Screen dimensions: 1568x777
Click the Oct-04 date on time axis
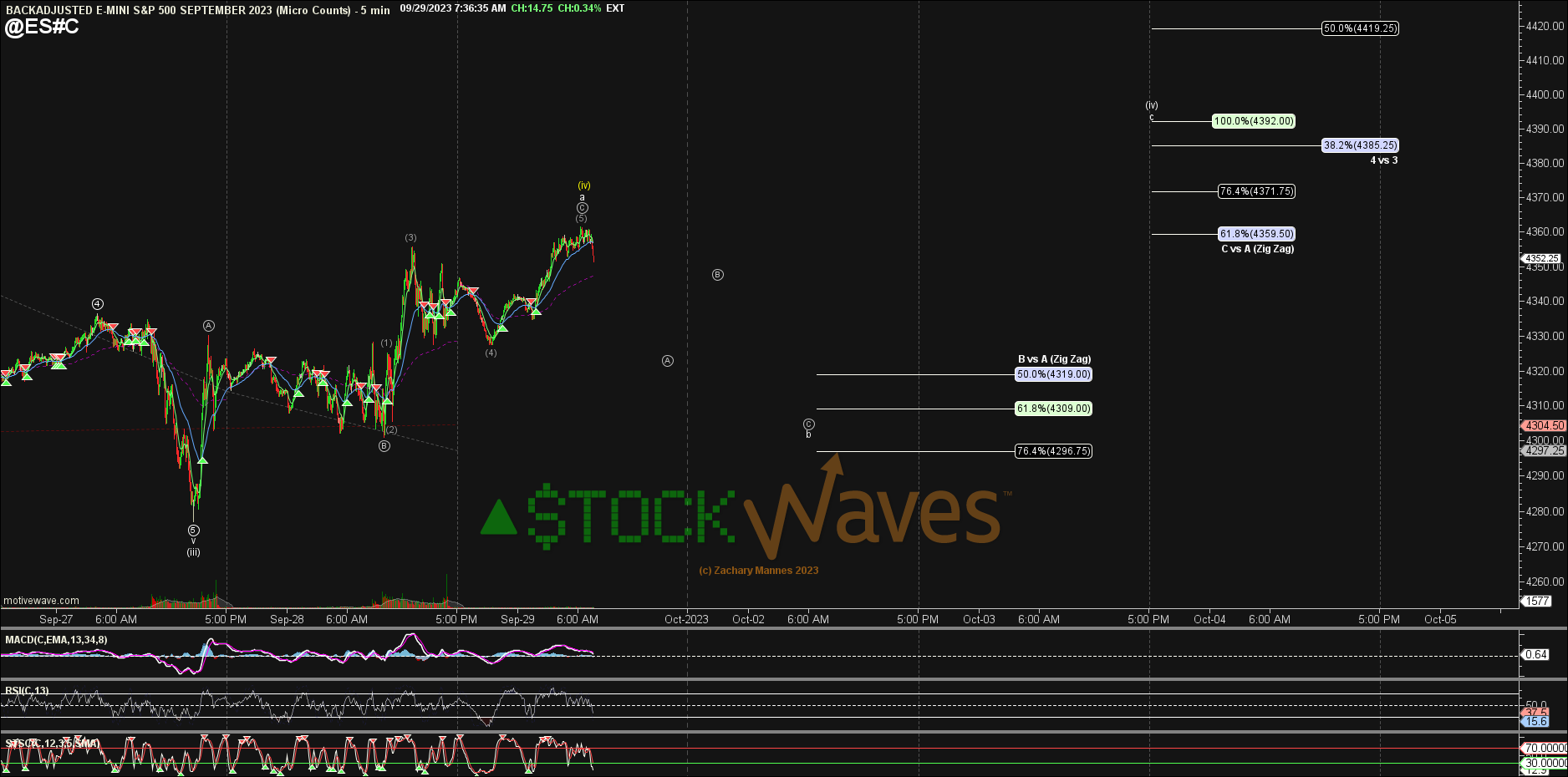click(x=1209, y=619)
